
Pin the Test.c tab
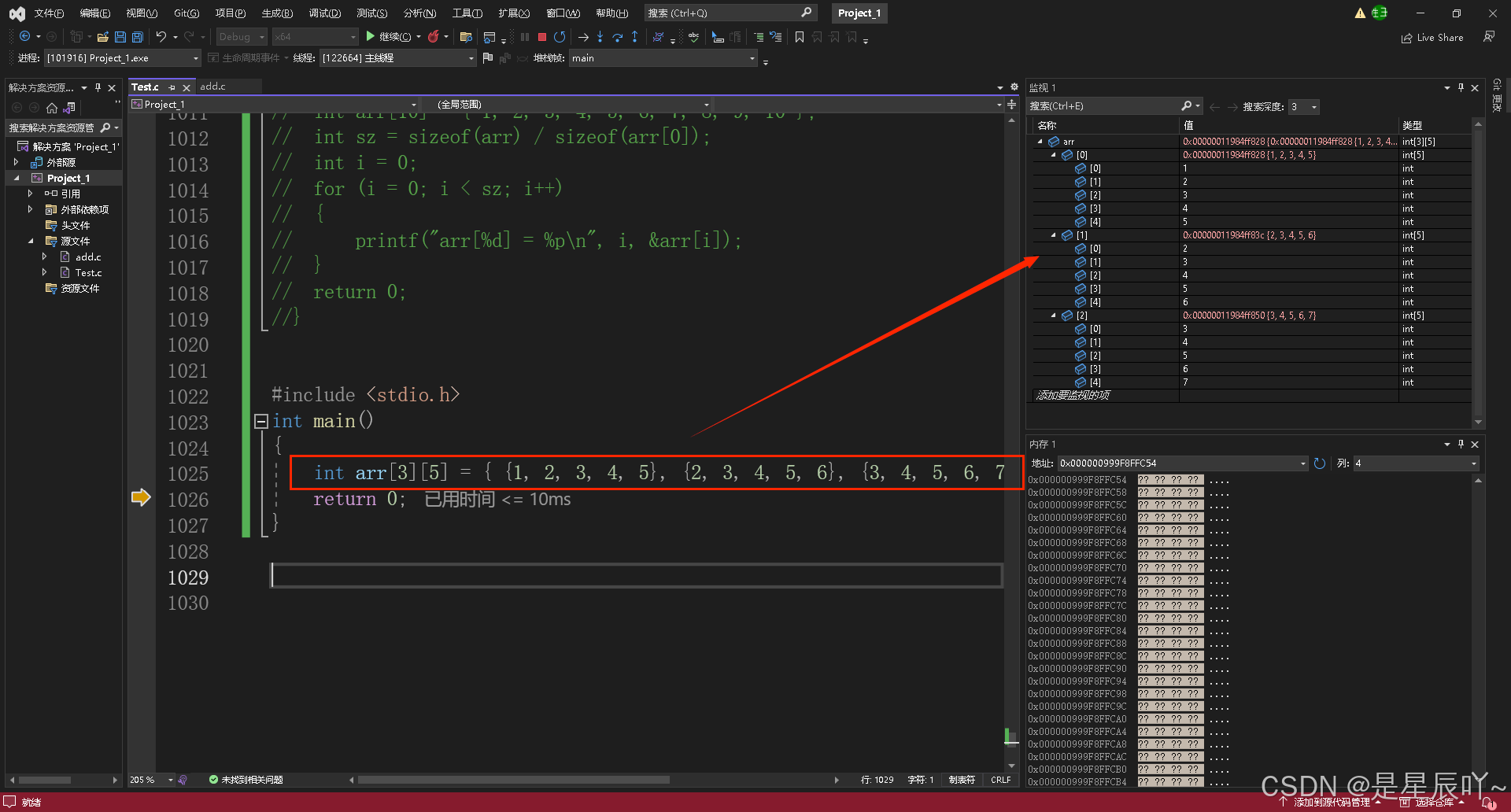coord(172,87)
